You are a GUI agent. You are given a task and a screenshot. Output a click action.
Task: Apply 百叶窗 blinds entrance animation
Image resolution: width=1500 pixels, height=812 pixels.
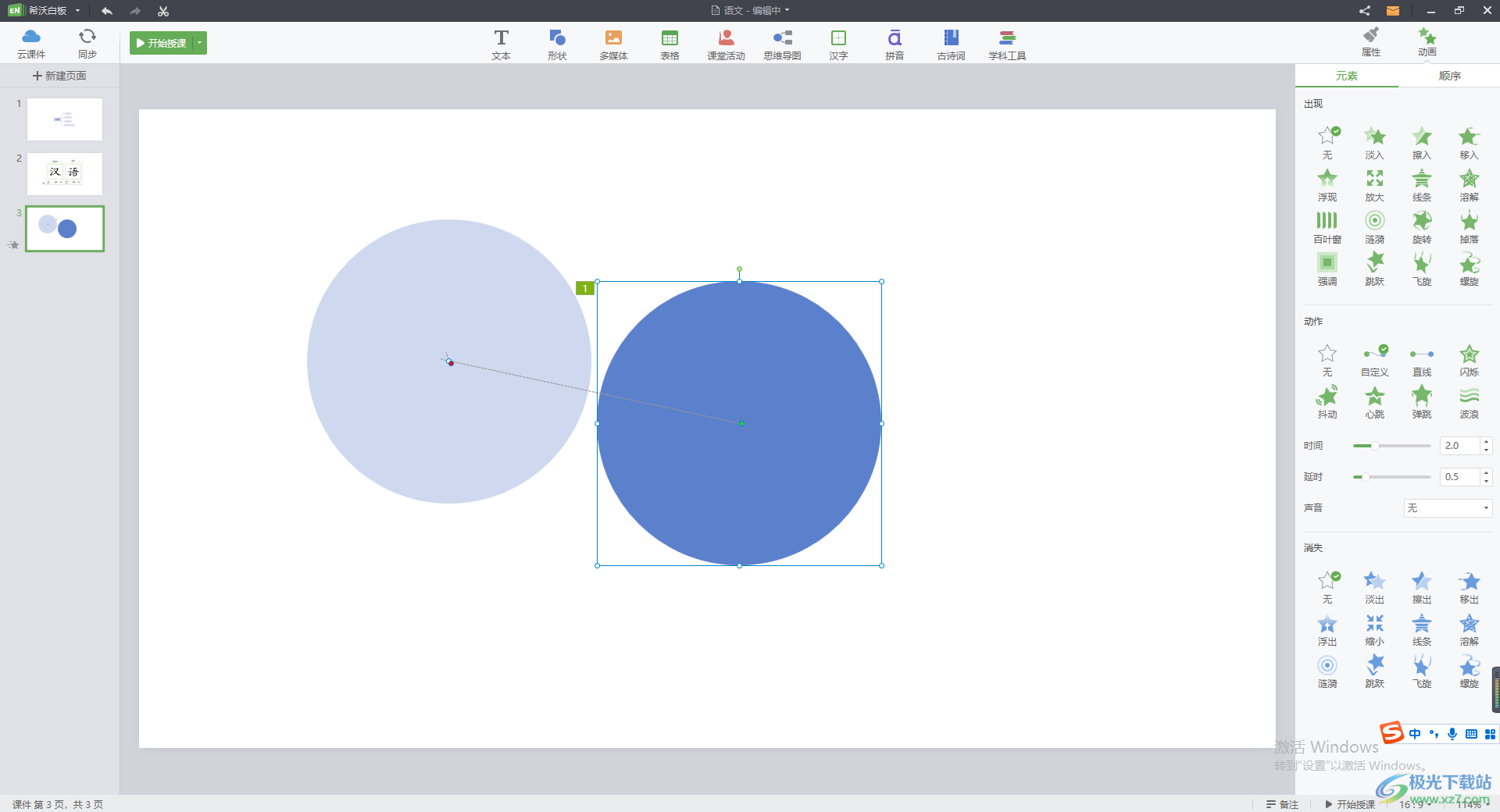[x=1326, y=227]
